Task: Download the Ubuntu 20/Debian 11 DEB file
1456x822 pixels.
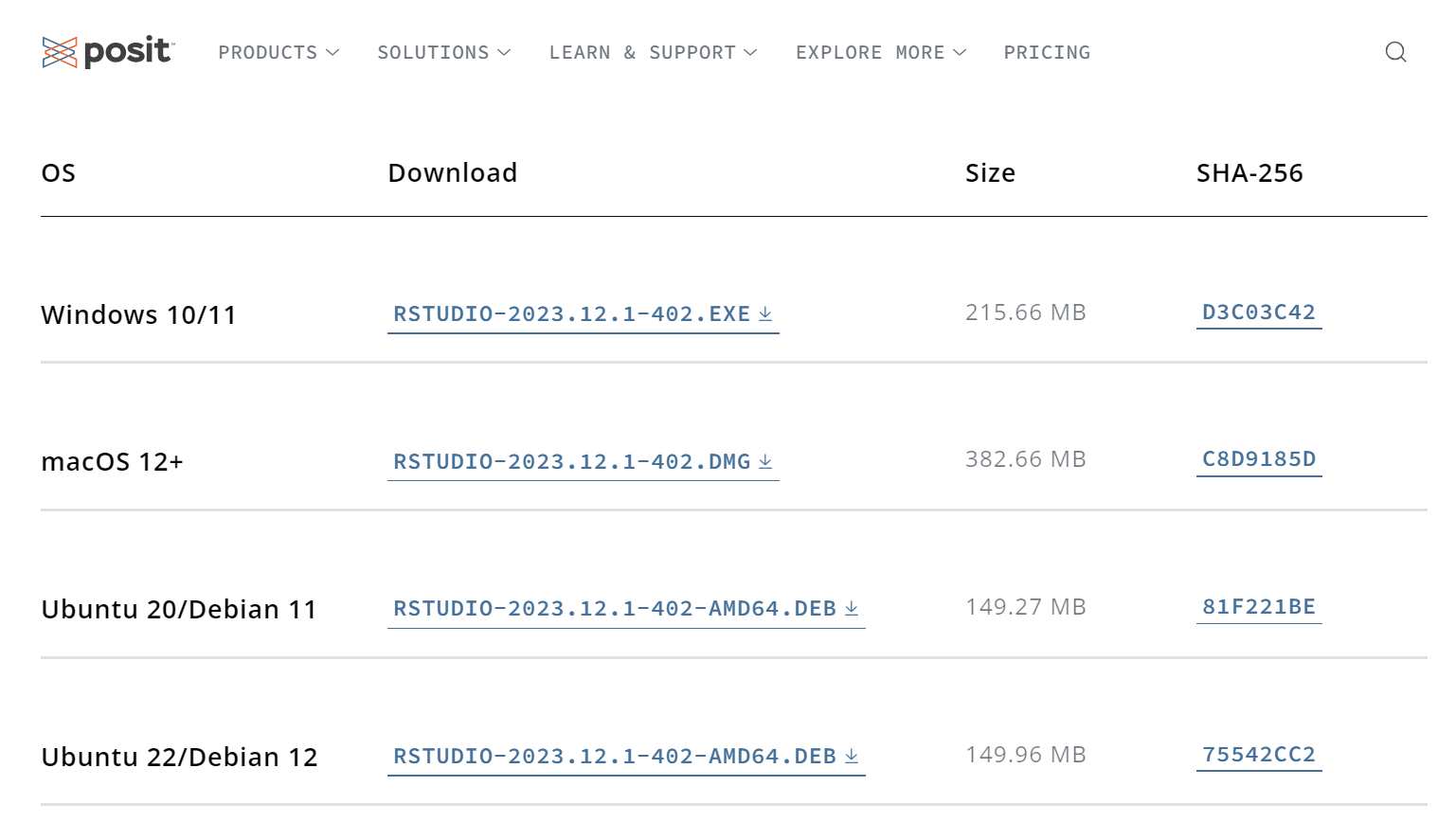Action: coord(614,609)
